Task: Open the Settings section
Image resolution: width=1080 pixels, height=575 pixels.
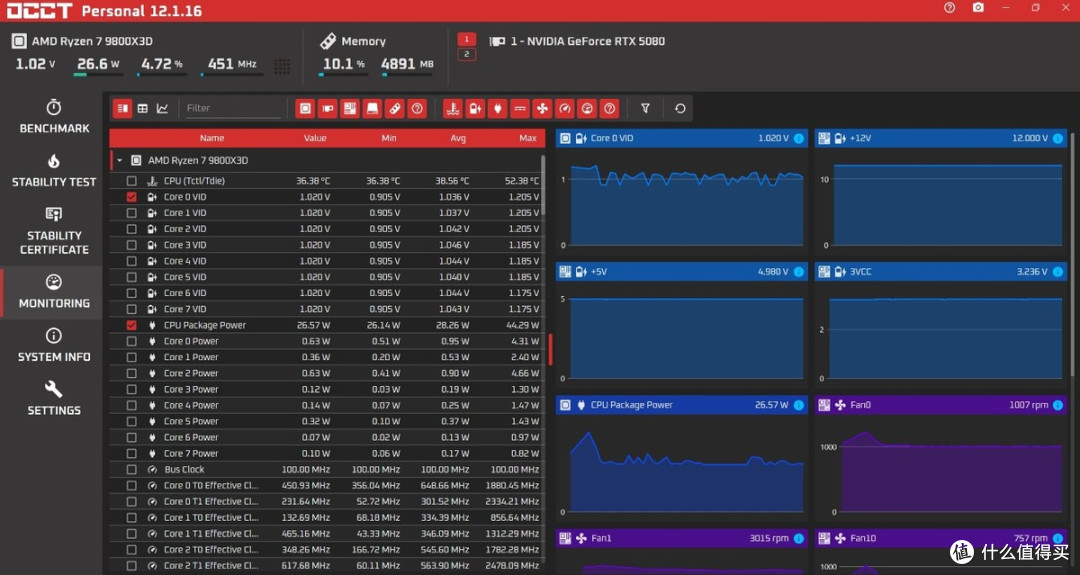Action: [54, 399]
